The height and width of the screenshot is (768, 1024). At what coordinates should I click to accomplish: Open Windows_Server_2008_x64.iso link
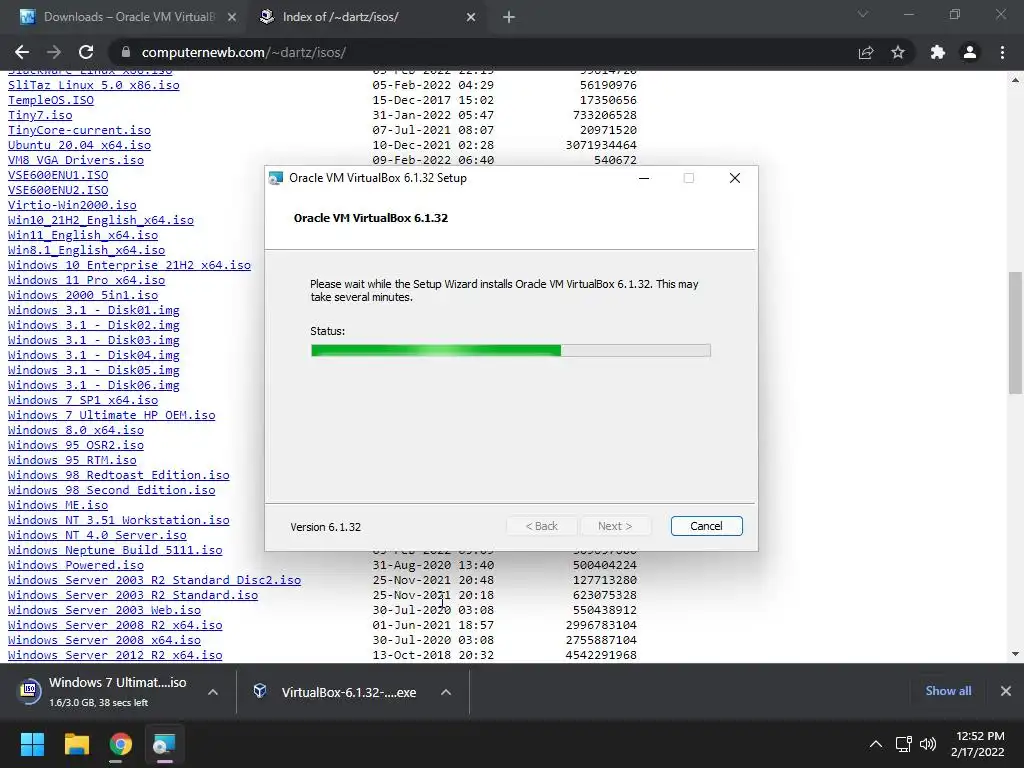coord(104,640)
